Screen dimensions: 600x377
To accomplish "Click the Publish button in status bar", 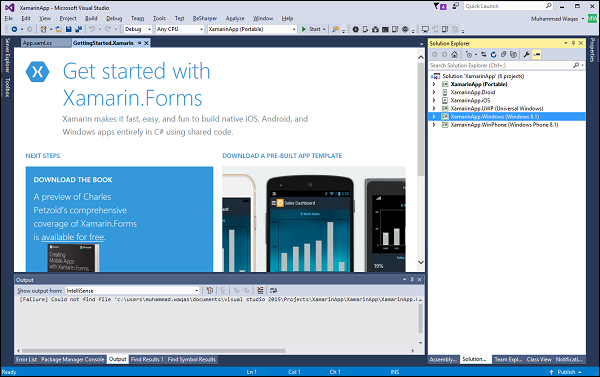I will [x=566, y=372].
